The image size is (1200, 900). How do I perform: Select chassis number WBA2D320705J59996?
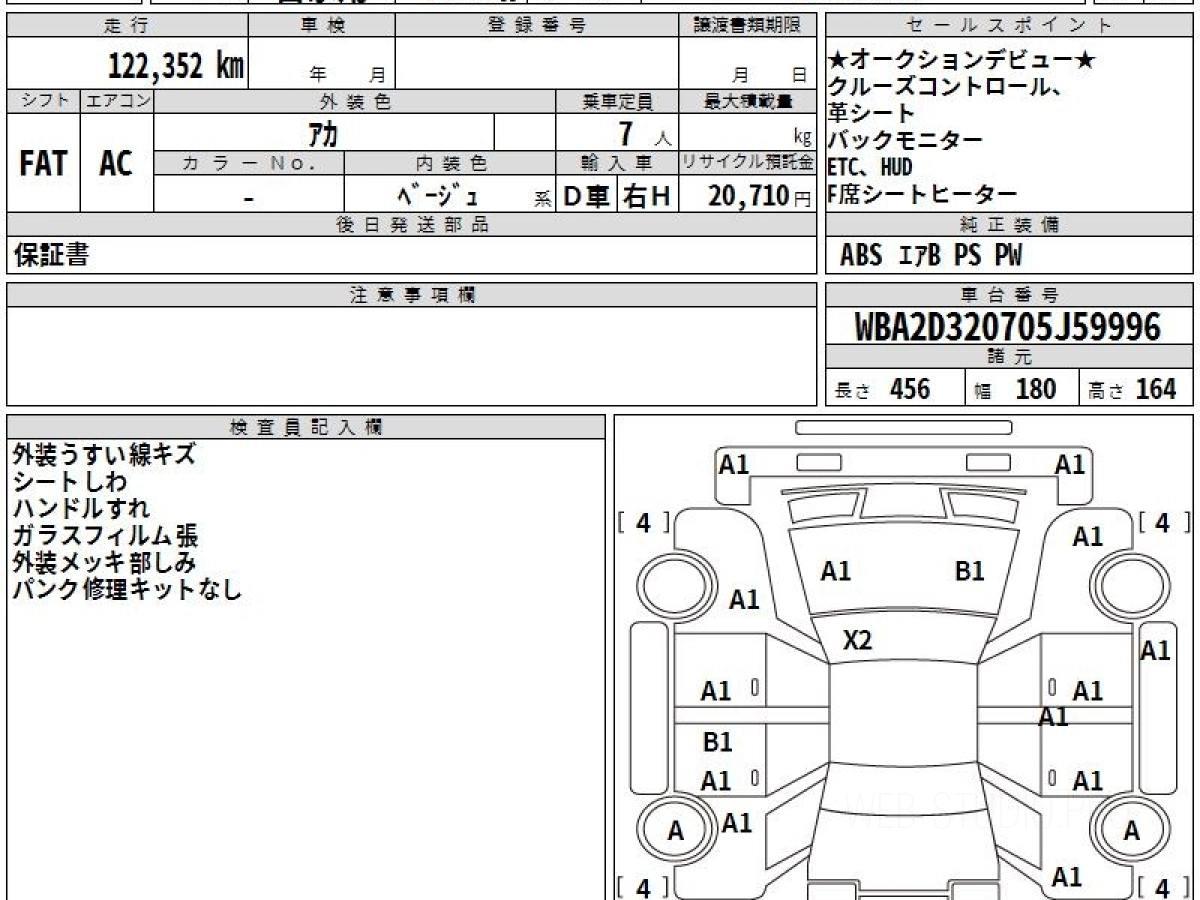coord(1008,326)
